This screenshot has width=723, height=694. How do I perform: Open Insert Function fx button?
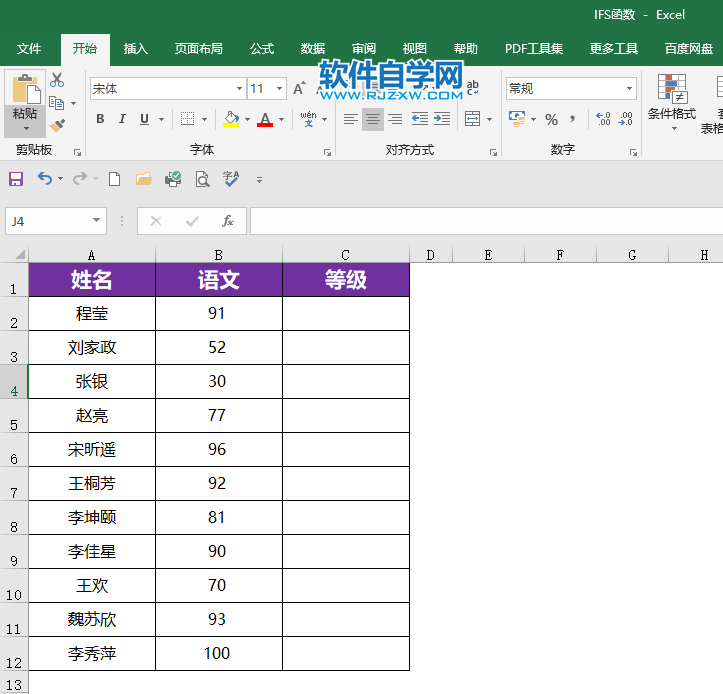tap(228, 221)
